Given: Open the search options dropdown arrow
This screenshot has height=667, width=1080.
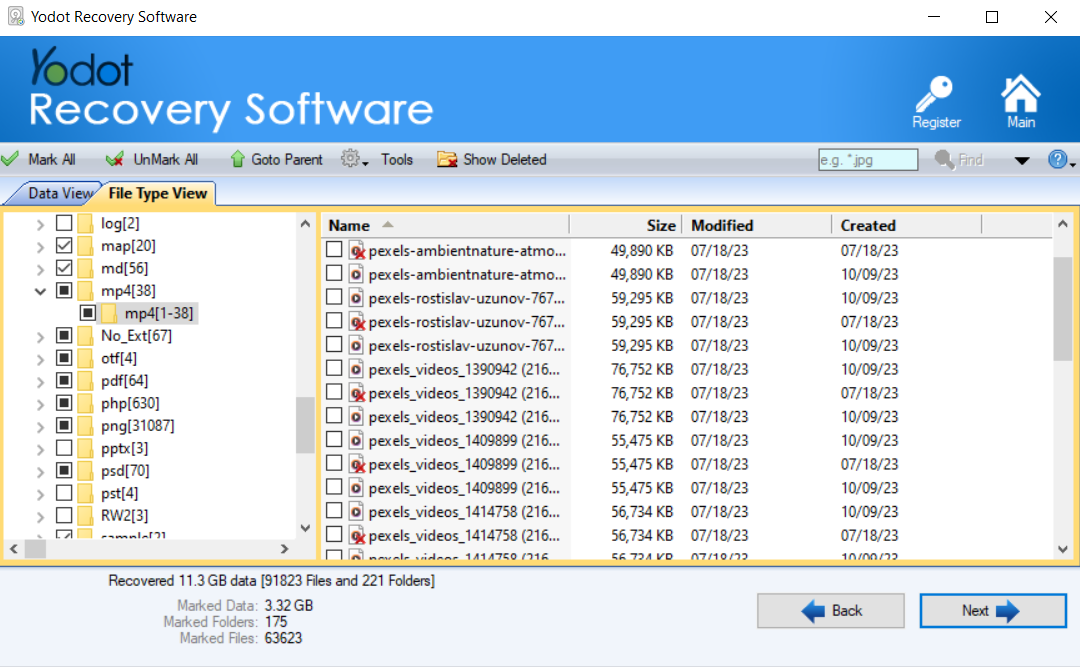Looking at the screenshot, I should tap(1022, 159).
